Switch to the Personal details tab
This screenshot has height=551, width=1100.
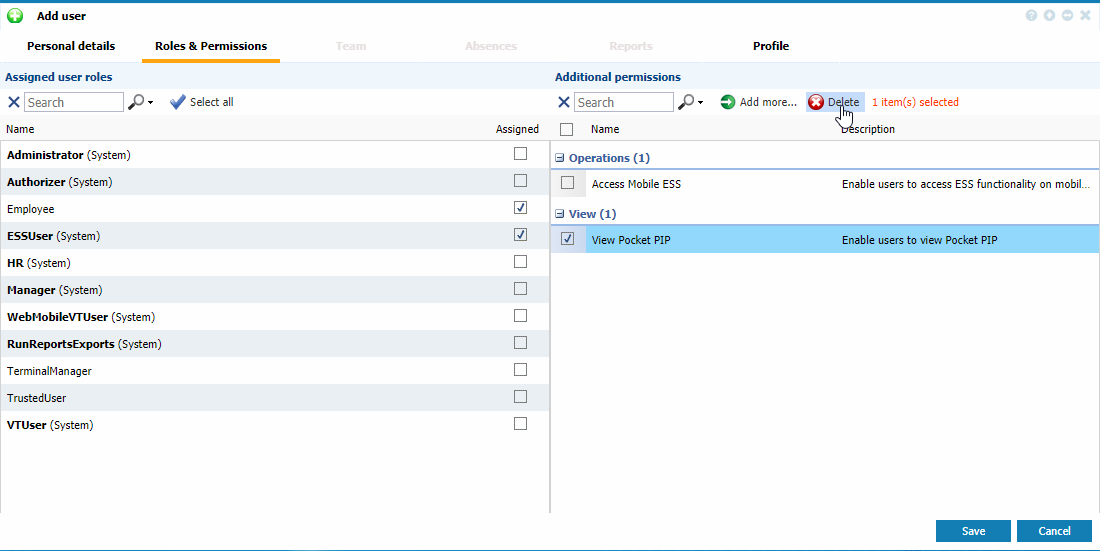click(71, 46)
